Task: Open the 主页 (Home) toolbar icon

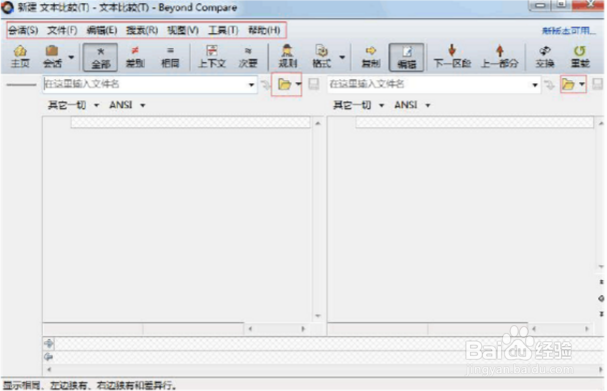Action: 20,57
